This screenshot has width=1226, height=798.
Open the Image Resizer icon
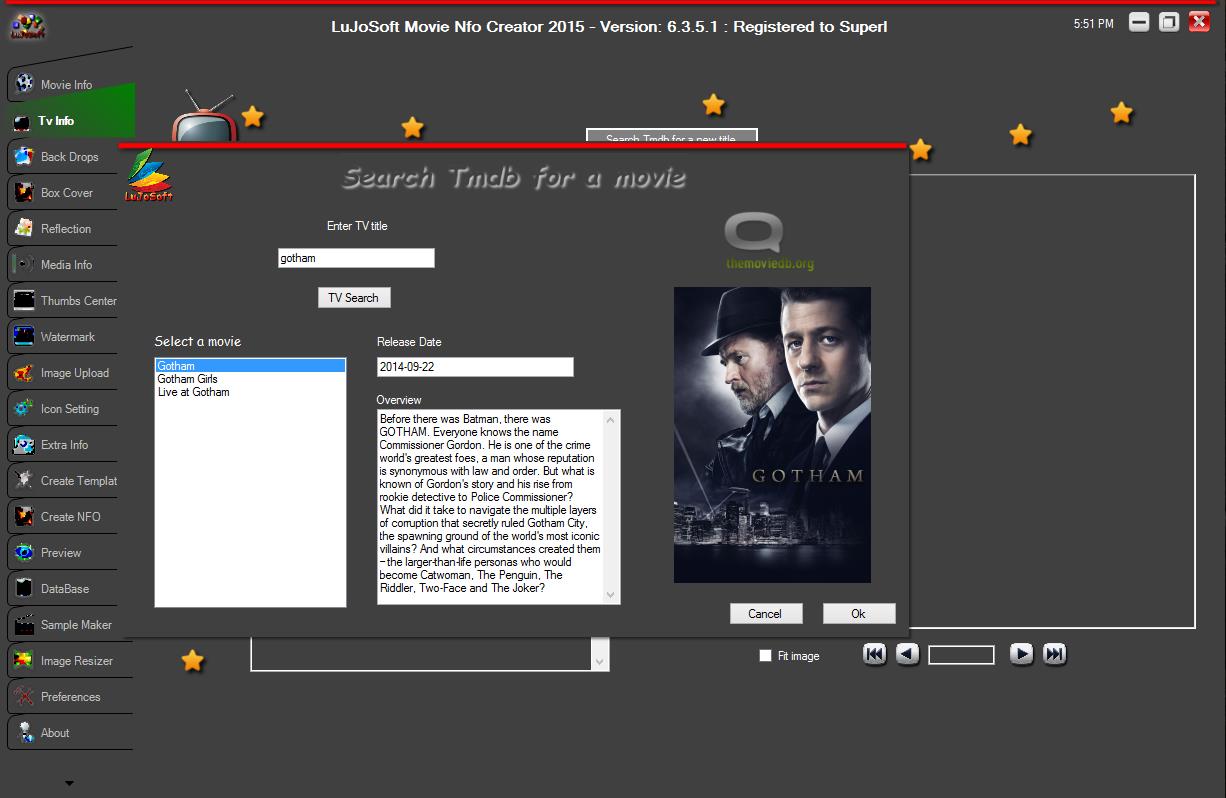24,660
